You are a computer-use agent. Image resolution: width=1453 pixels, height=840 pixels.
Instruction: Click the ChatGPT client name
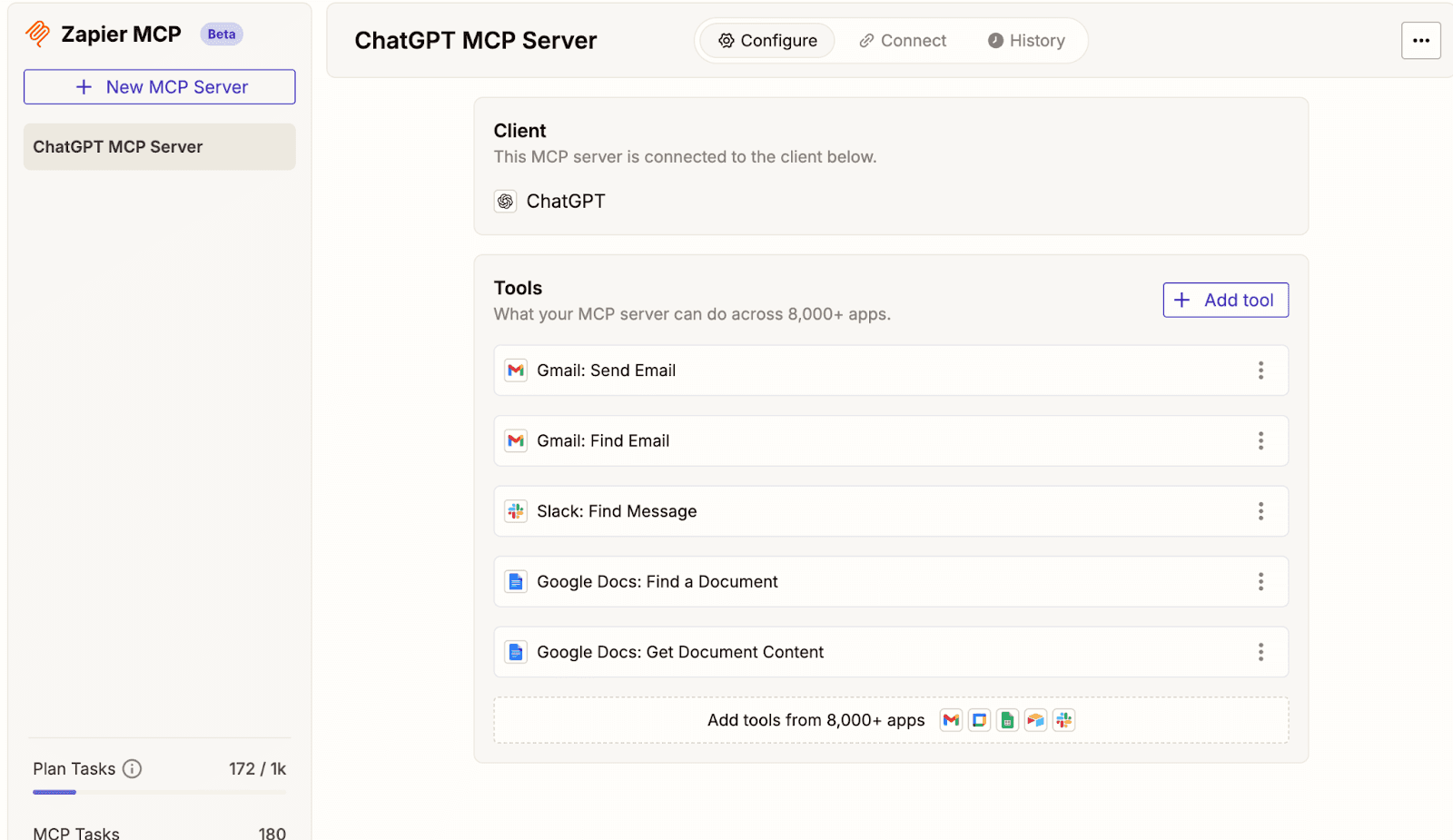566,202
